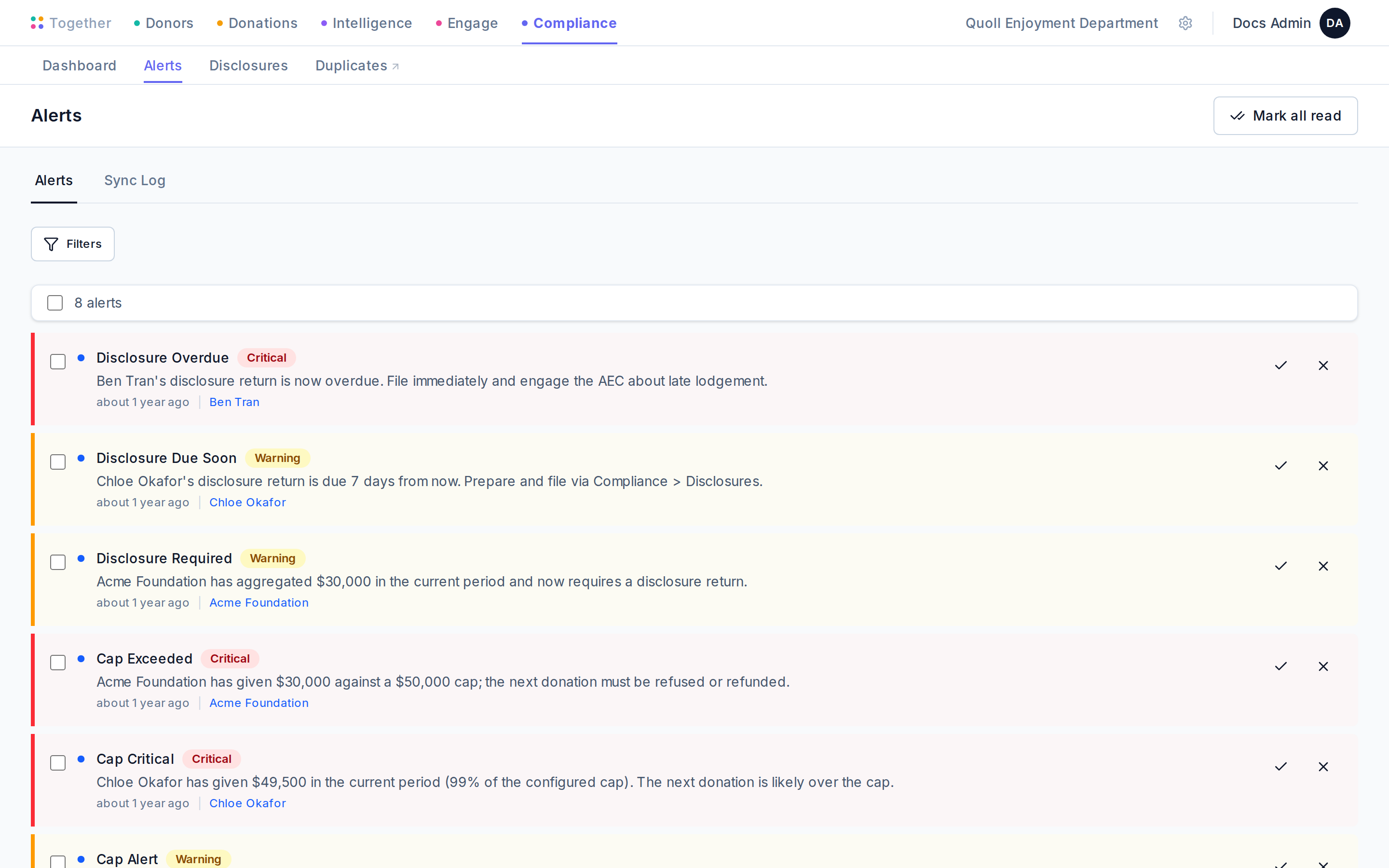Click the Critical badge on Cap Exceeded

pos(230,659)
